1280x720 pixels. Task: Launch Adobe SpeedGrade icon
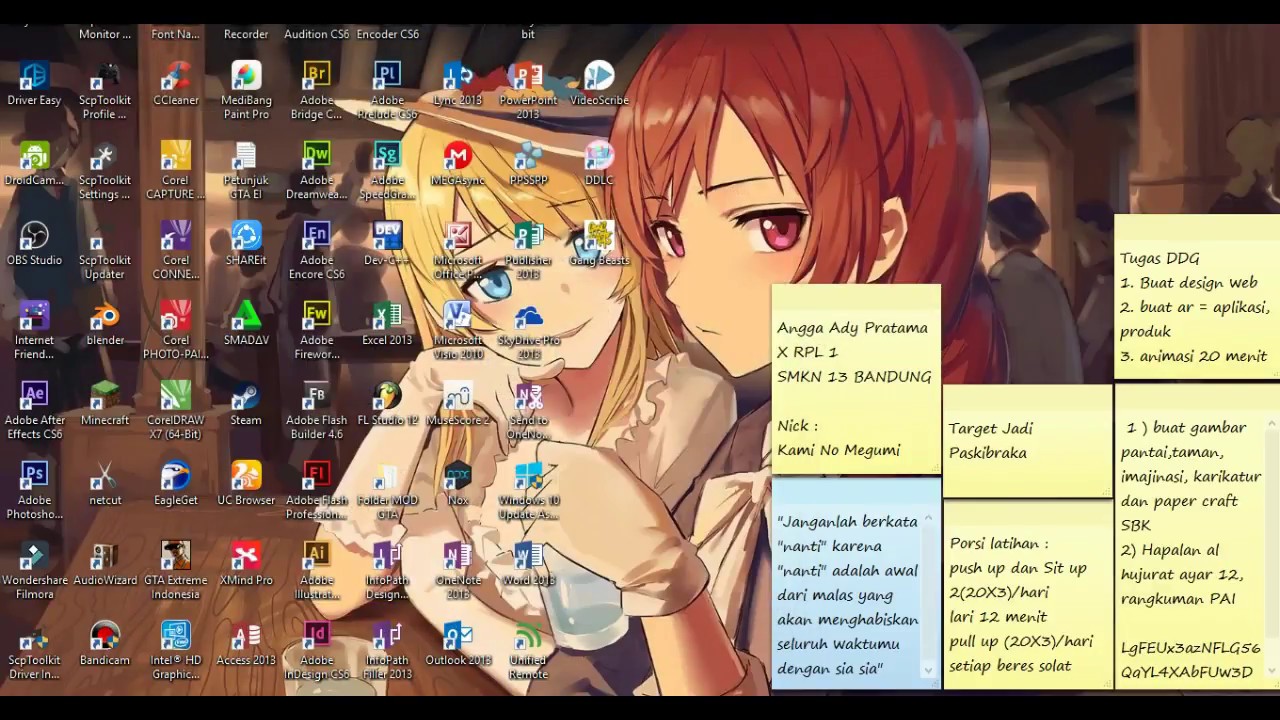tap(387, 171)
